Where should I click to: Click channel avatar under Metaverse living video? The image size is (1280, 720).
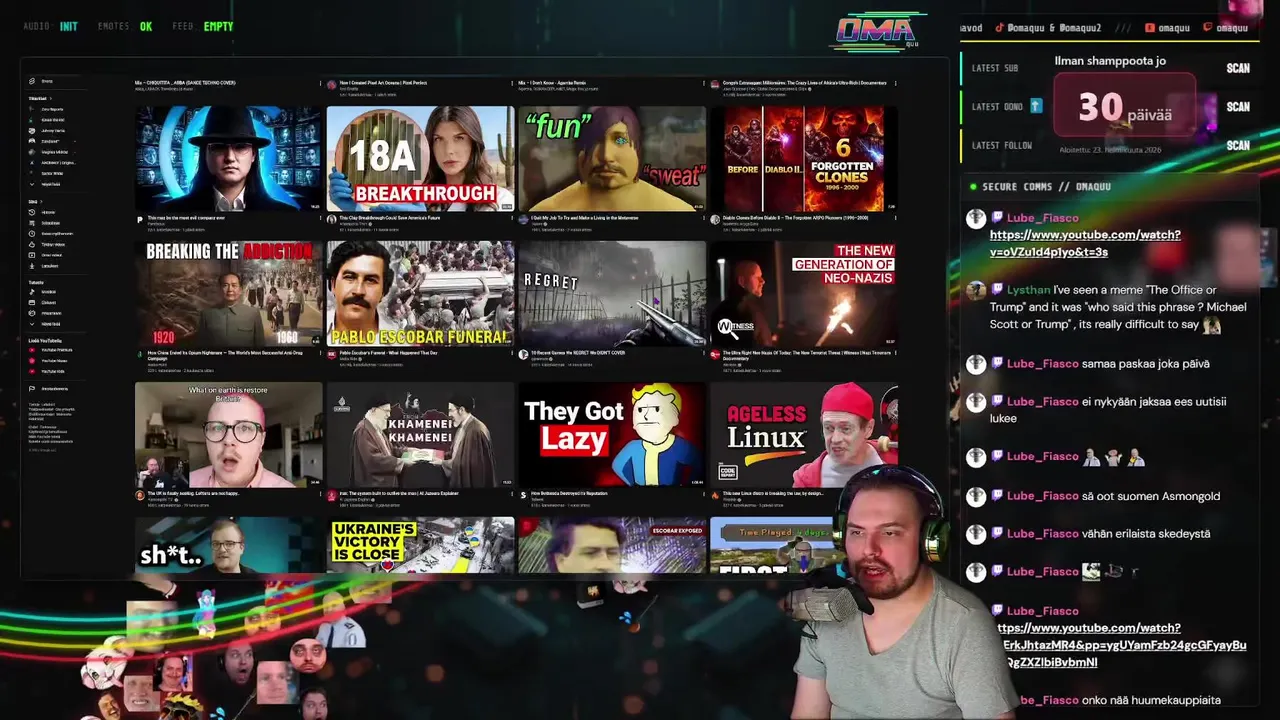pyautogui.click(x=524, y=219)
